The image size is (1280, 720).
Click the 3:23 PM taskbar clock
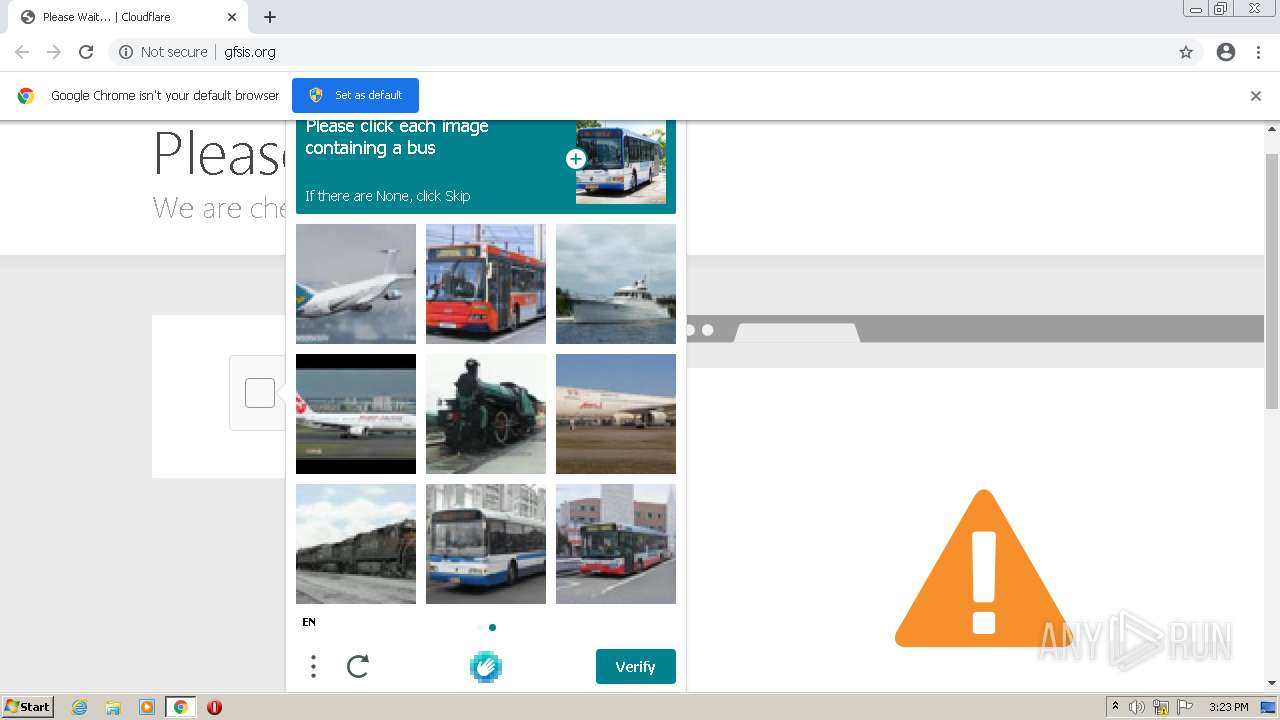click(x=1229, y=707)
